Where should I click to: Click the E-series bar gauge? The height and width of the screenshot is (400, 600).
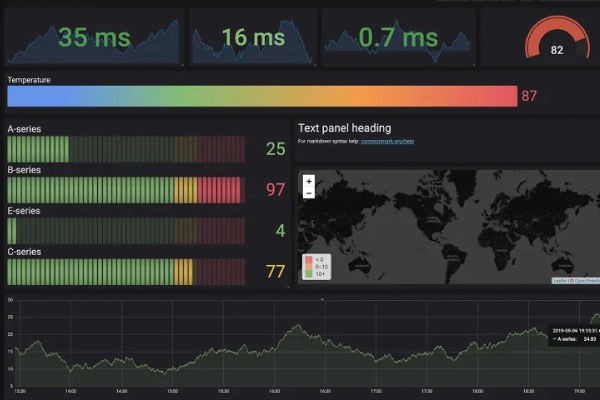click(125, 231)
